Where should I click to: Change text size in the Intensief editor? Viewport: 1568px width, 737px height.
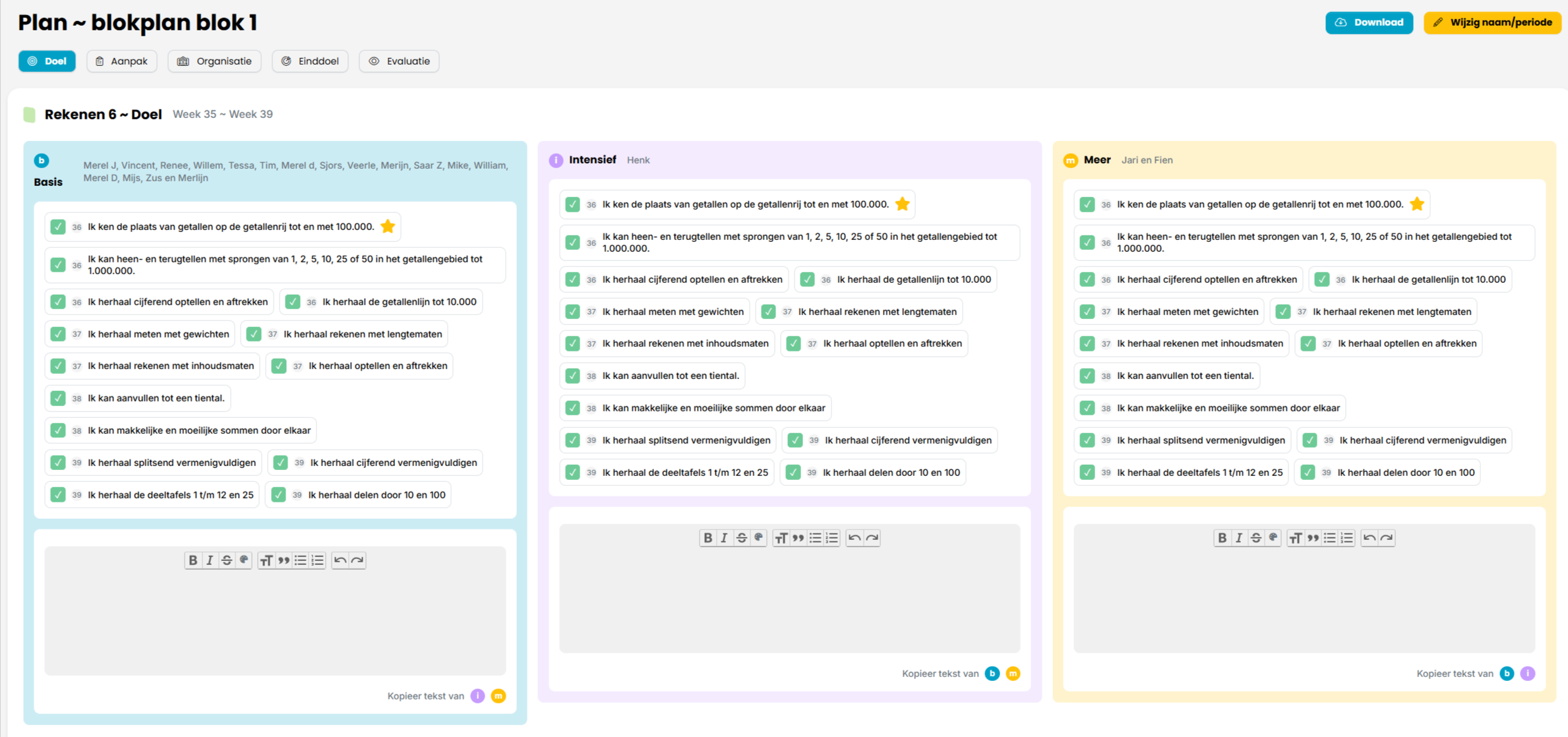781,538
